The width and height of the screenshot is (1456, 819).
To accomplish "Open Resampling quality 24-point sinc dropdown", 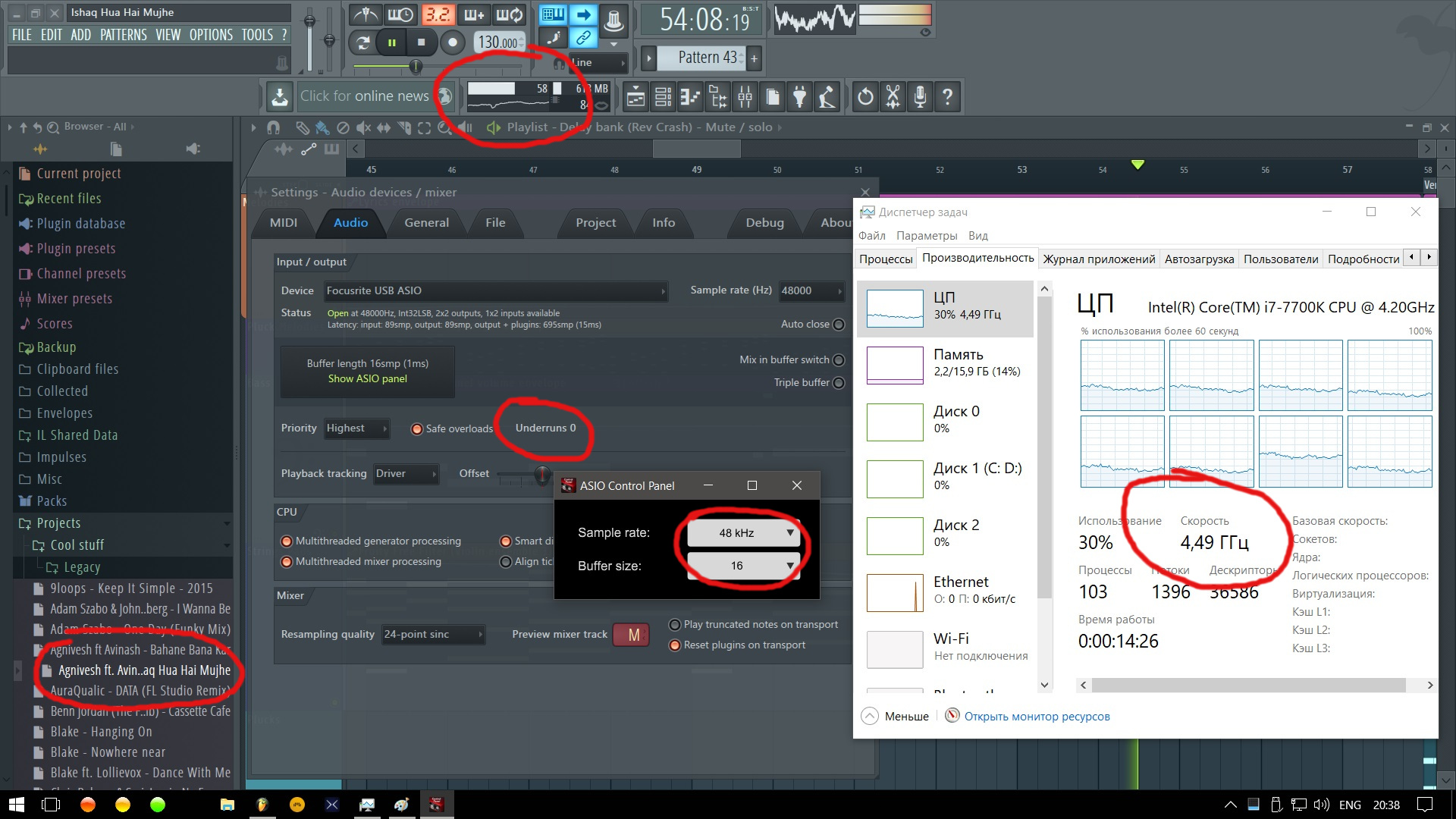I will coord(433,635).
